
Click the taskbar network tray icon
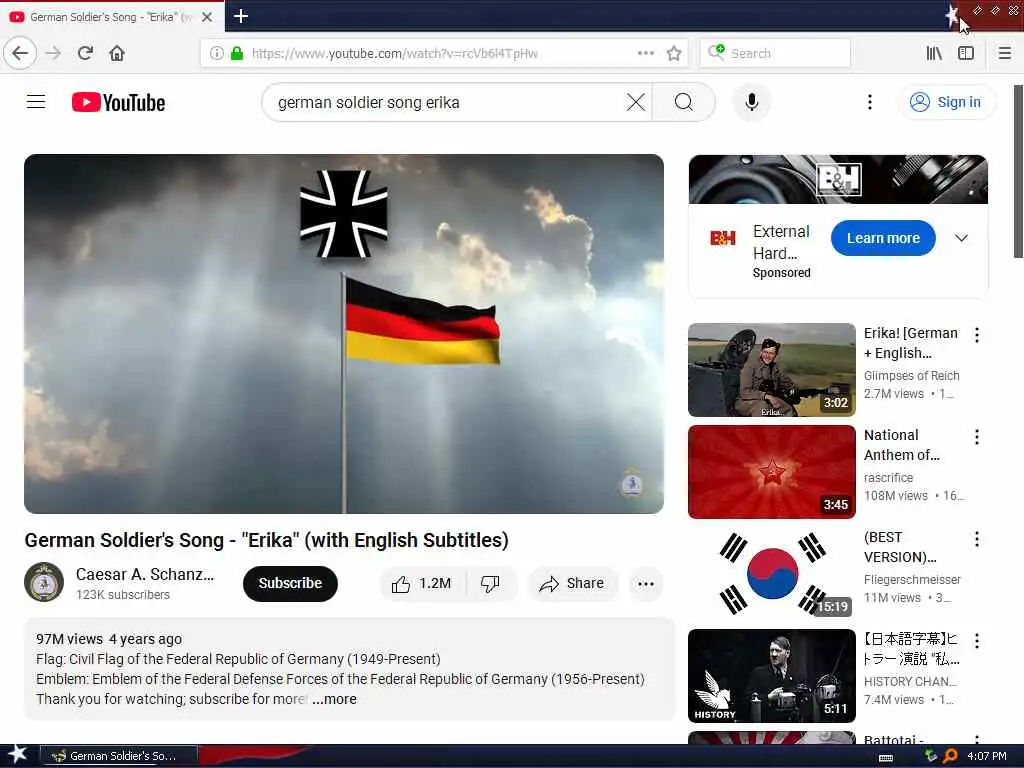point(930,756)
